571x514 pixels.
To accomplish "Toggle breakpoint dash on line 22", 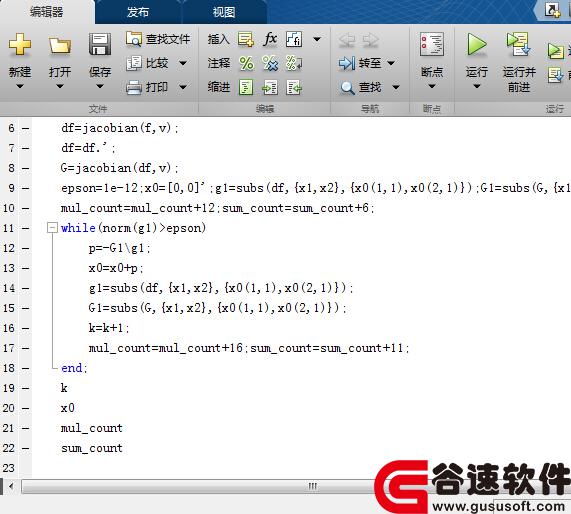I will (25, 448).
